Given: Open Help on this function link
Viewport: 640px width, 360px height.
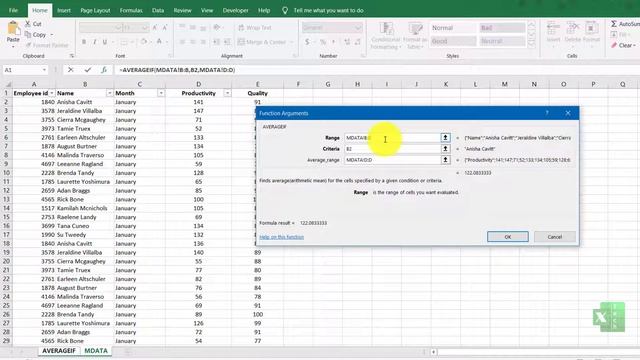Looking at the screenshot, I should click(x=282, y=237).
